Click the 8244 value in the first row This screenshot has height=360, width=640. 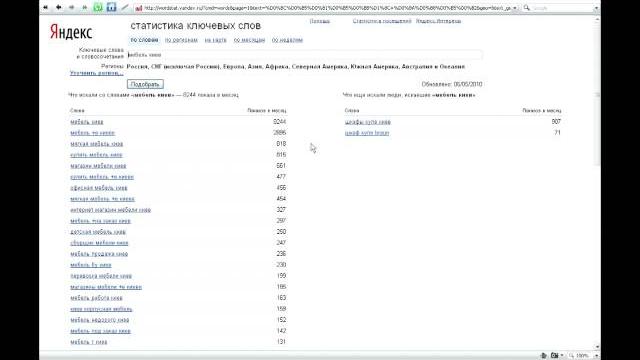click(280, 122)
